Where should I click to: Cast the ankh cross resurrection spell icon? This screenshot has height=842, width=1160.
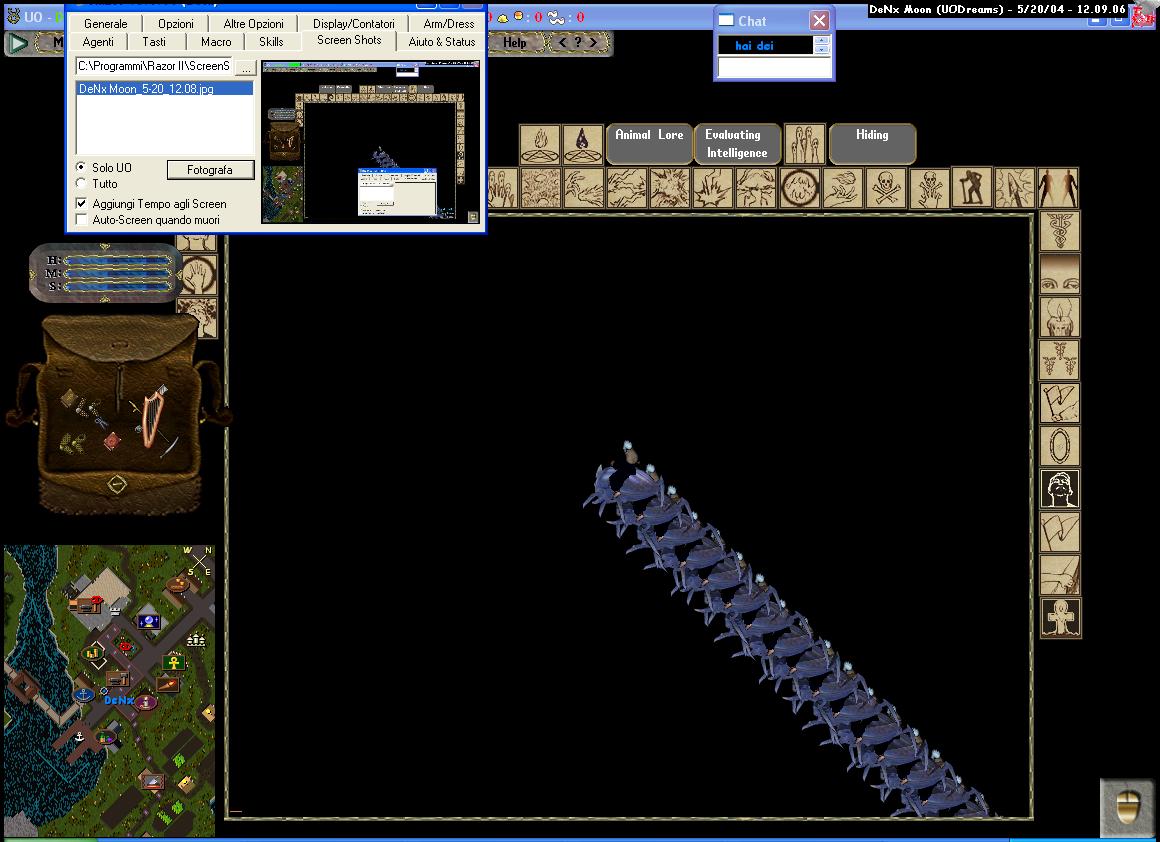[1060, 618]
